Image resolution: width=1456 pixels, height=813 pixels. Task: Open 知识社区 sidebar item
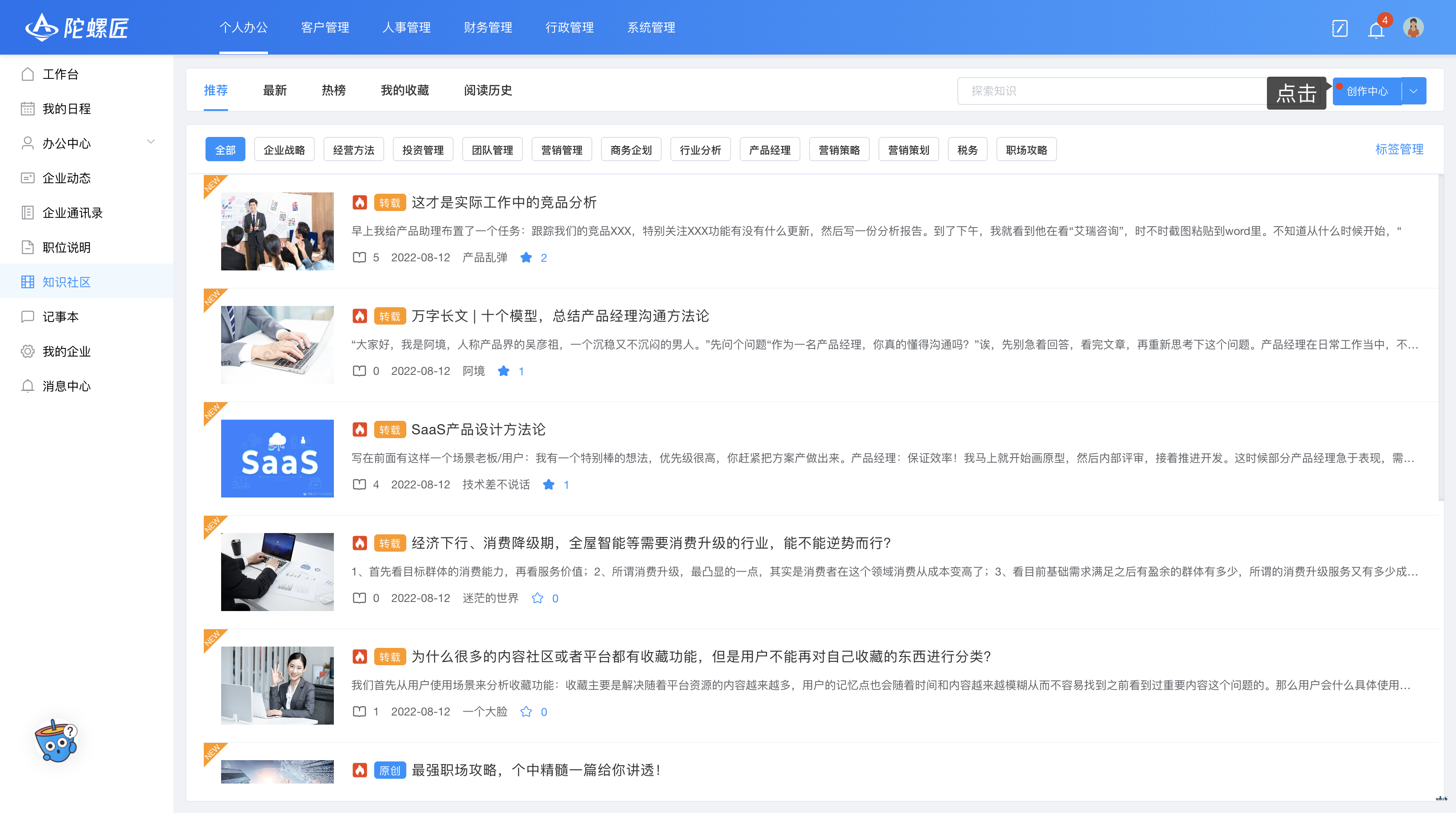tap(86, 281)
